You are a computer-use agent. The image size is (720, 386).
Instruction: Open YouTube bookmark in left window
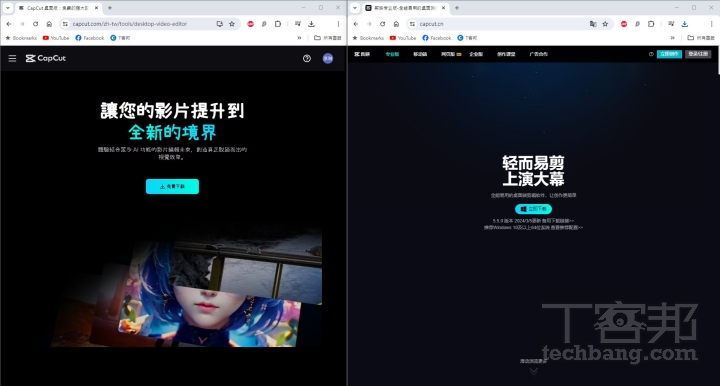tap(56, 38)
